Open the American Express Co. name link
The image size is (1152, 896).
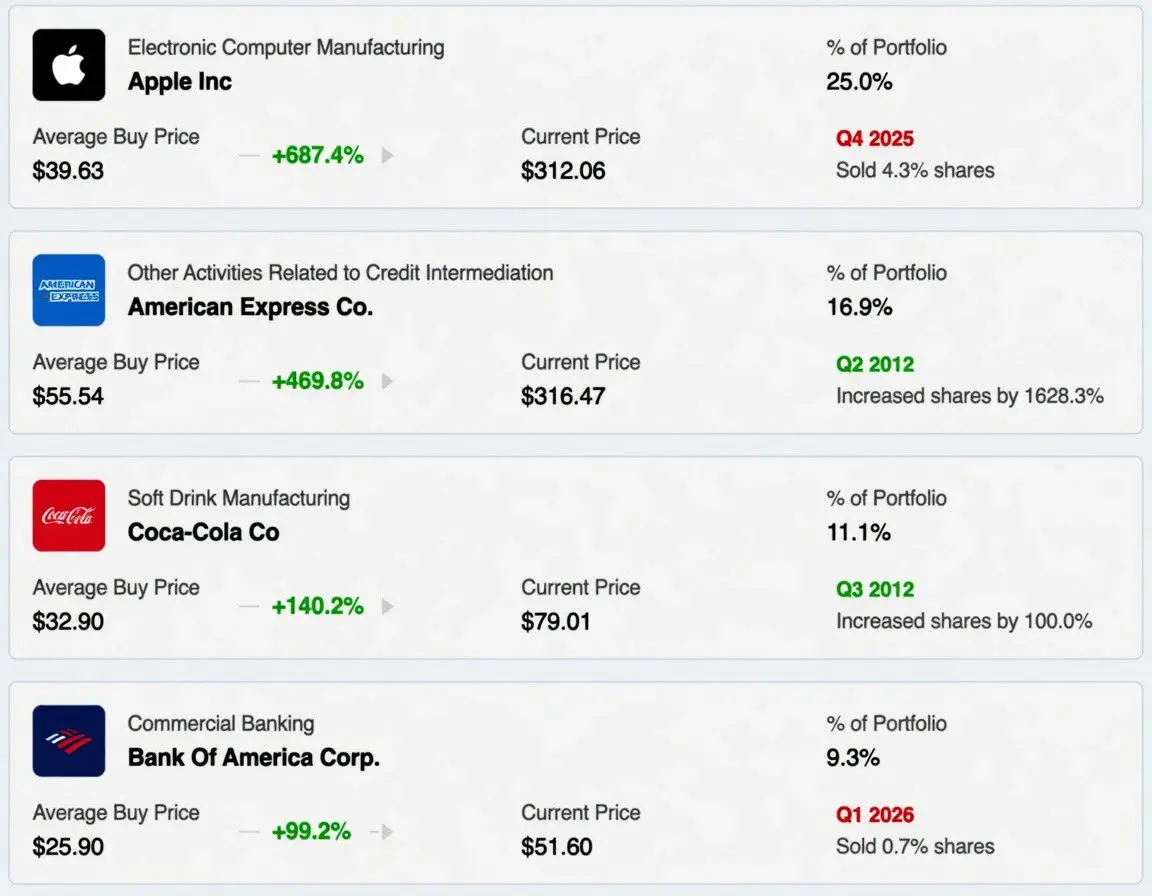pyautogui.click(x=251, y=307)
